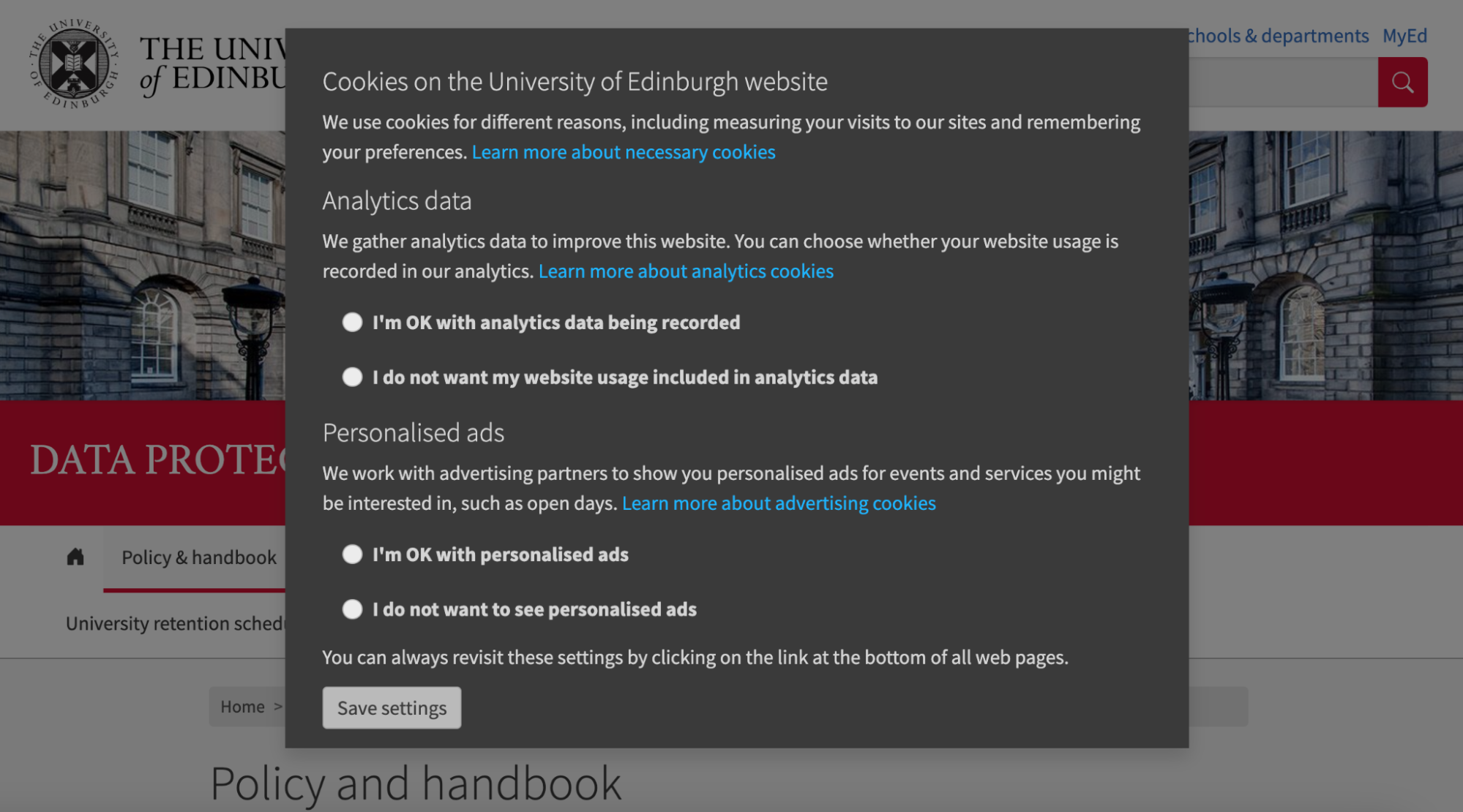Open the Policy & handbook tab
Viewport: 1463px width, 812px height.
click(198, 557)
